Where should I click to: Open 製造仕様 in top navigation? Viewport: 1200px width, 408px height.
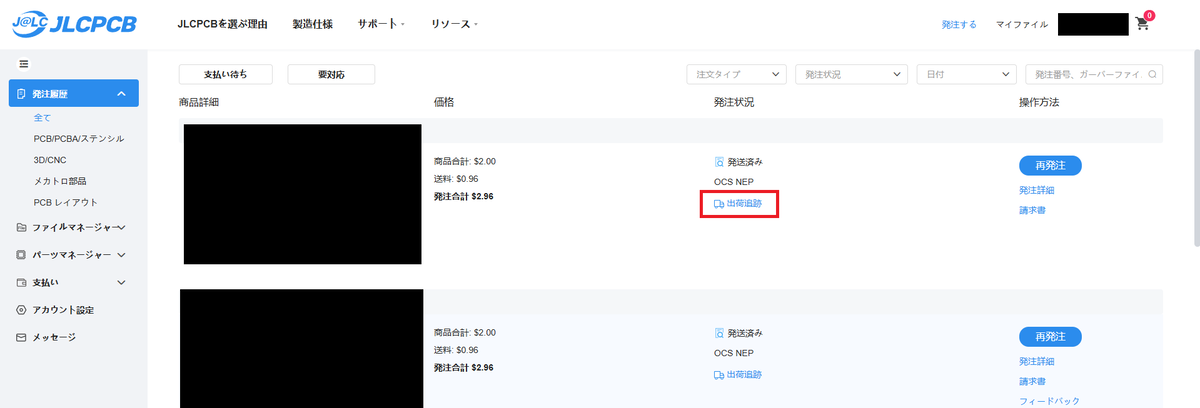click(313, 24)
